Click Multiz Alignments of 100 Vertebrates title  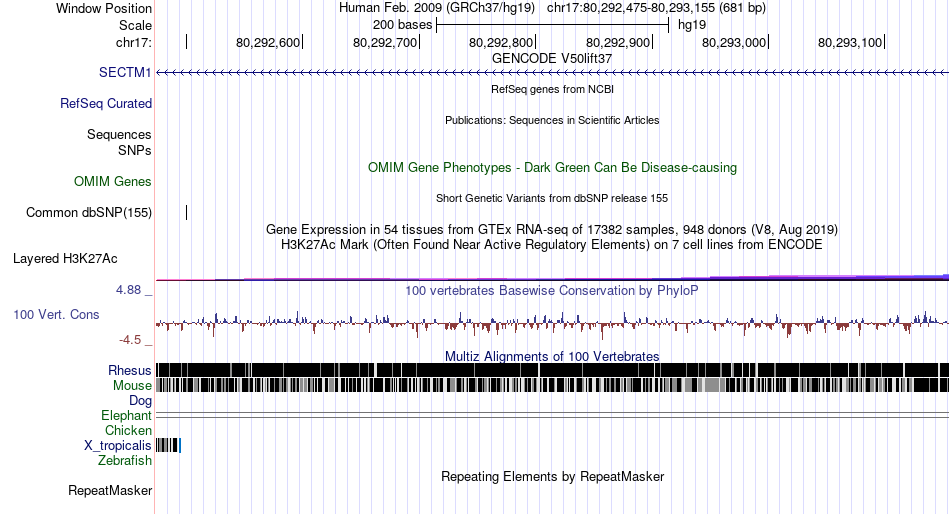[552, 356]
